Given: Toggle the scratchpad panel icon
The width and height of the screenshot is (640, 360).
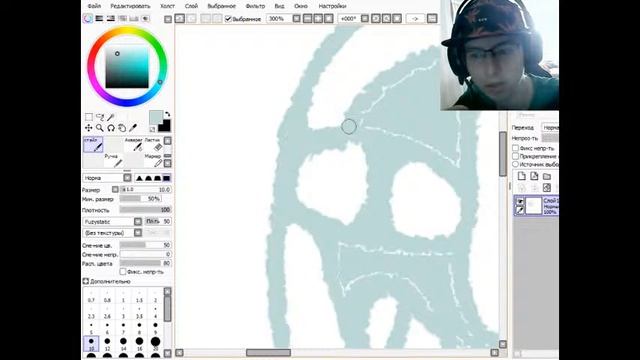Looking at the screenshot, I should pyautogui.click(x=145, y=18).
